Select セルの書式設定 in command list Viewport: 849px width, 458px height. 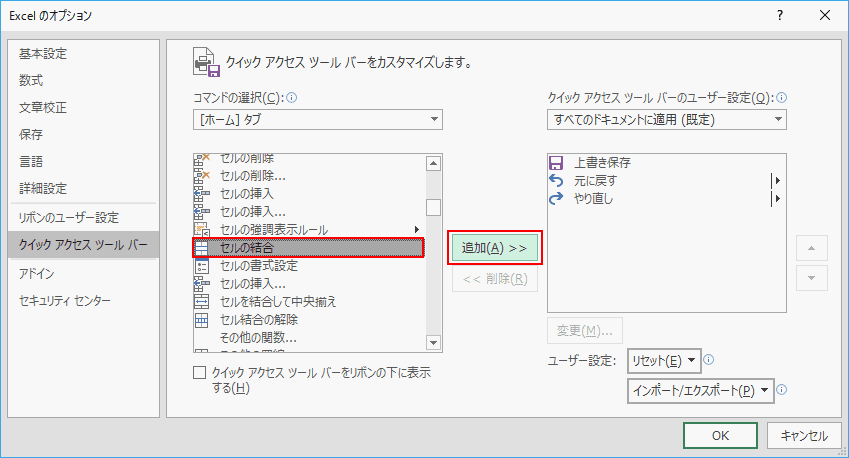click(x=309, y=266)
